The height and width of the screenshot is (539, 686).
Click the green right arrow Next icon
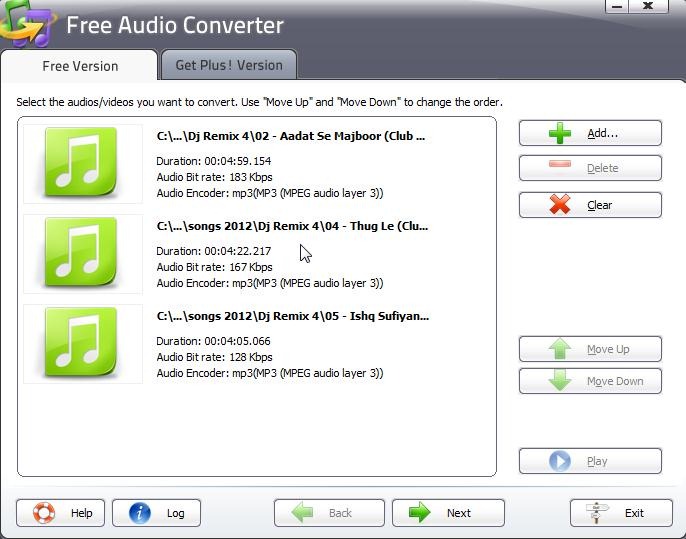(x=420, y=512)
